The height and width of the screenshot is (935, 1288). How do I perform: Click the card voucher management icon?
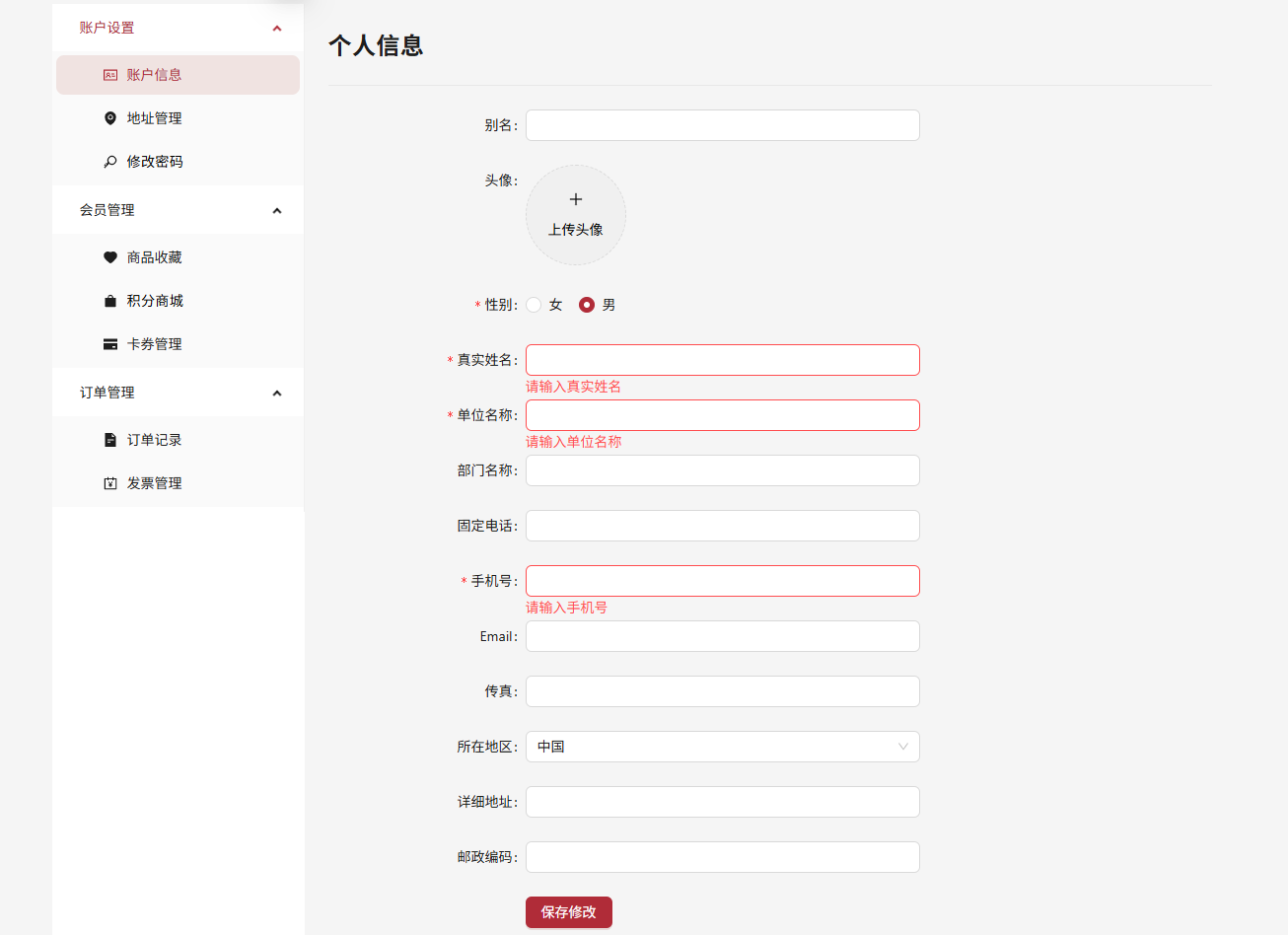click(x=110, y=344)
